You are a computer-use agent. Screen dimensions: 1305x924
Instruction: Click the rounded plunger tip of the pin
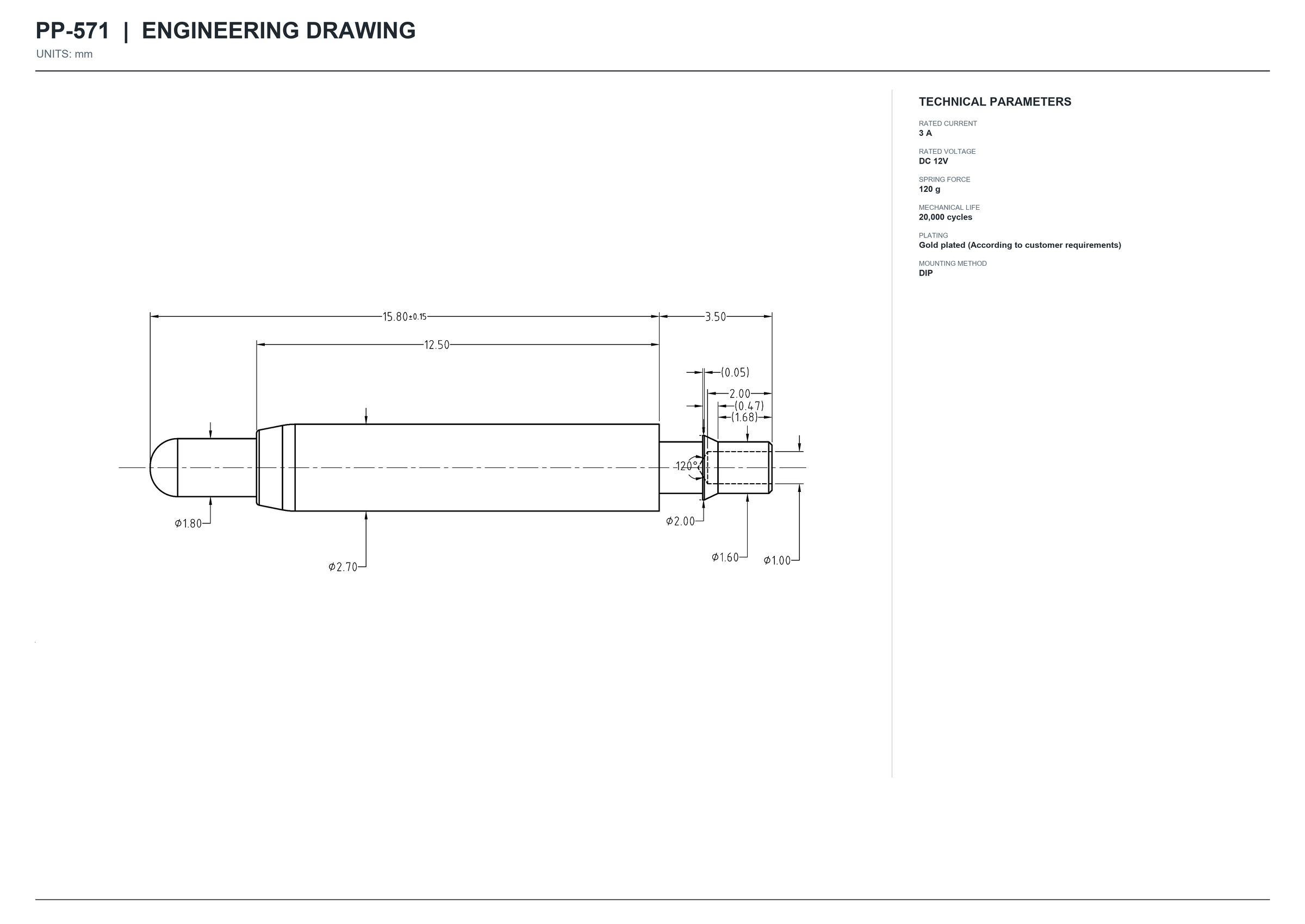tap(164, 467)
